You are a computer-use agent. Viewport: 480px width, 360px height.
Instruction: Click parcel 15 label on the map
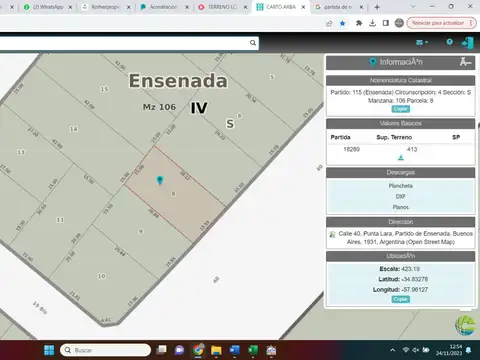(105, 89)
